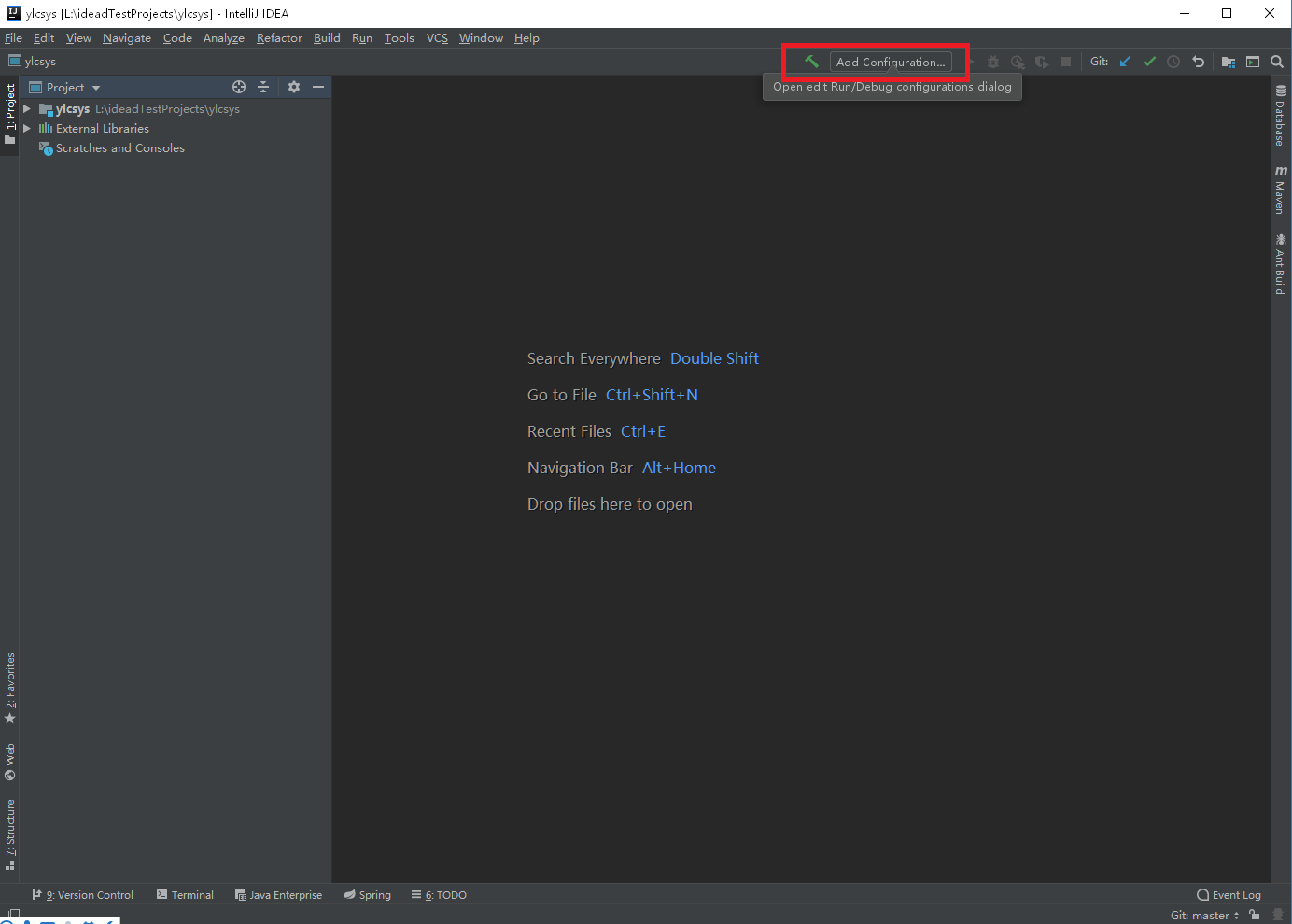Image resolution: width=1292 pixels, height=924 pixels.
Task: Click the Git Update Project blue arrow
Action: point(1125,62)
